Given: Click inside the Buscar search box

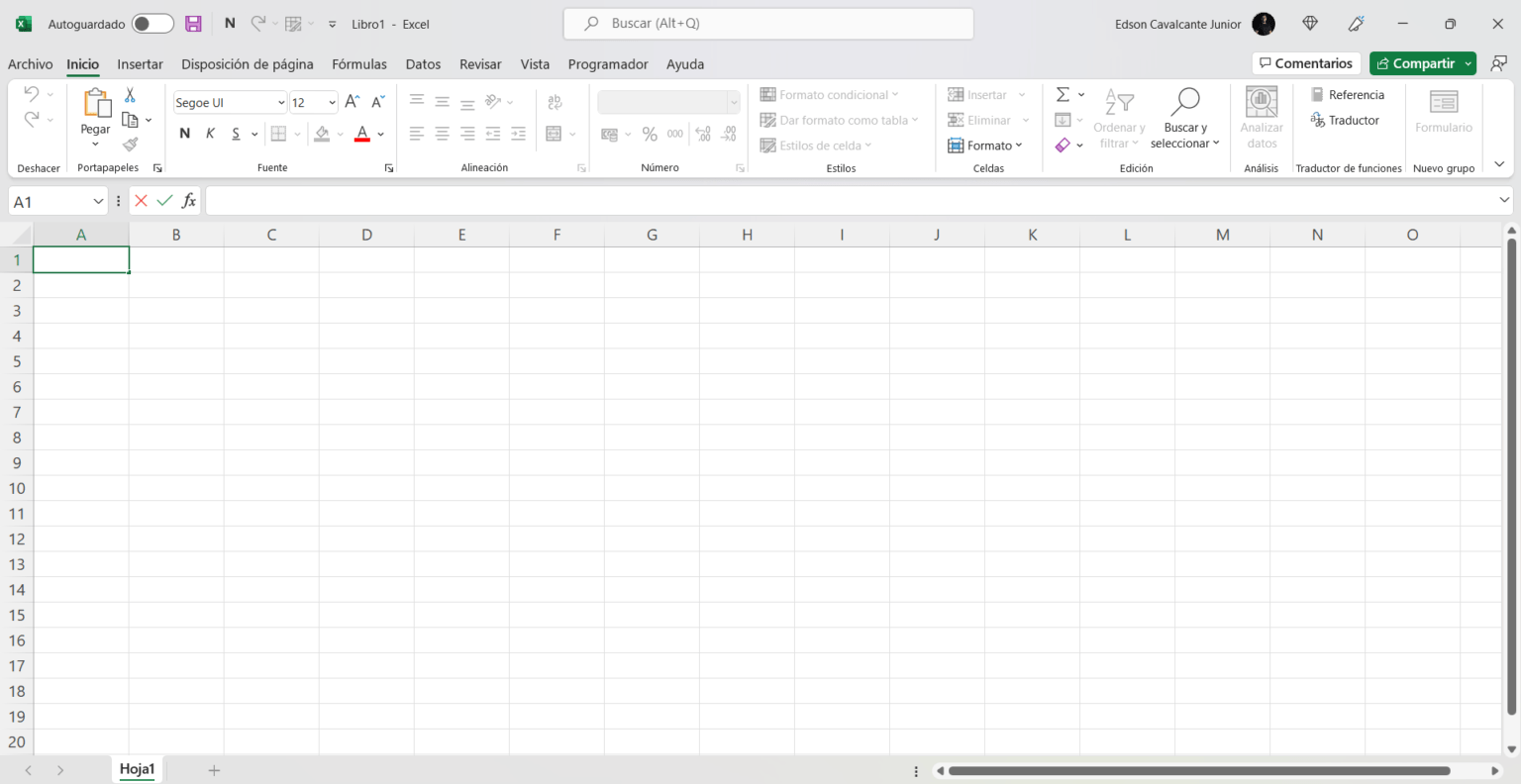Looking at the screenshot, I should pyautogui.click(x=768, y=23).
